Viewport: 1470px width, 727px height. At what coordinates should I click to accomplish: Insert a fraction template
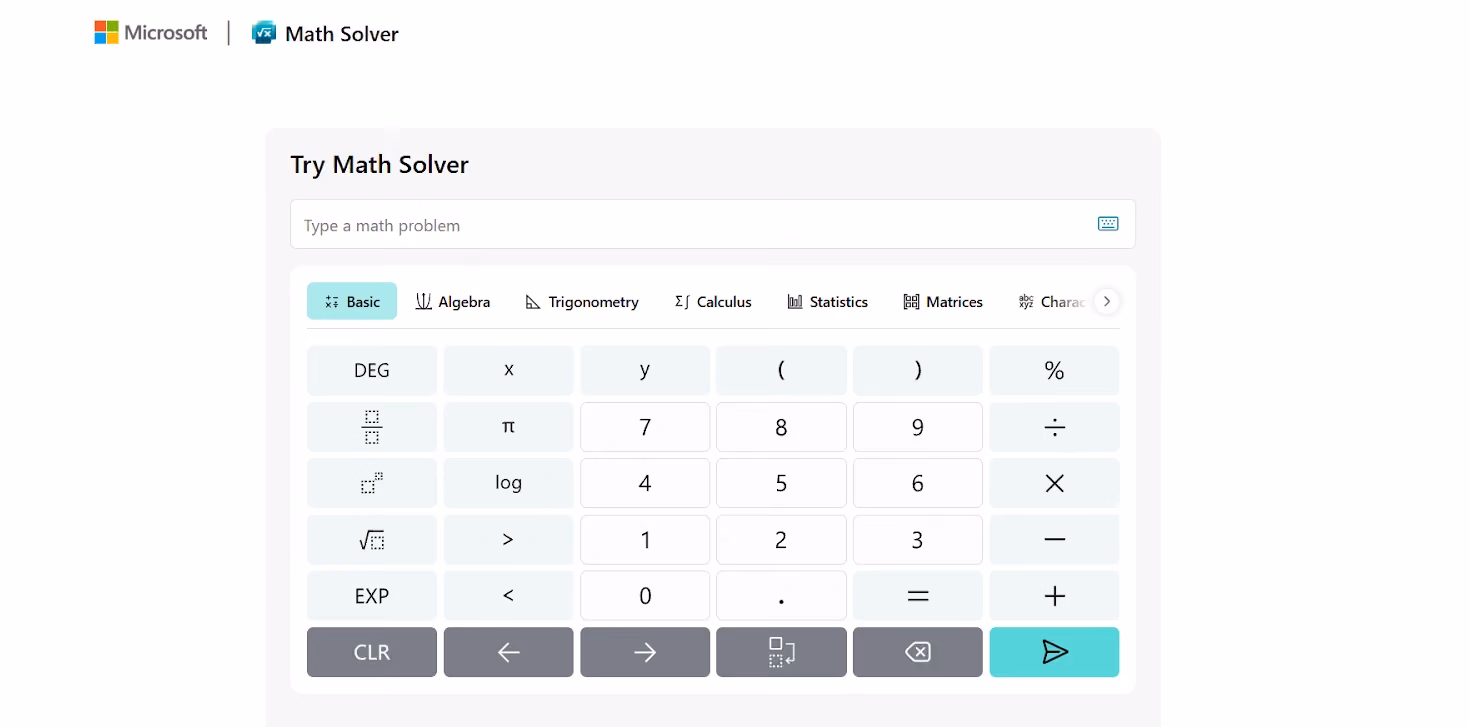click(x=372, y=427)
